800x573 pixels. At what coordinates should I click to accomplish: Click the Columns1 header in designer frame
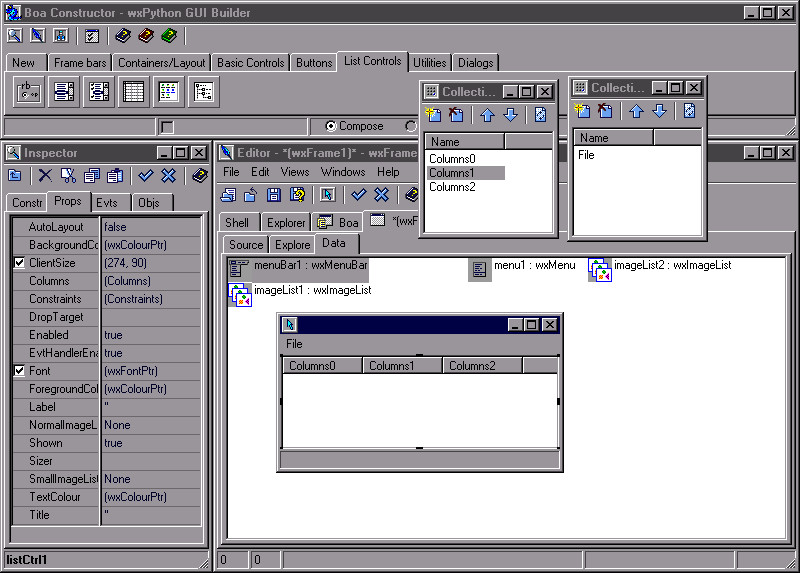pos(402,366)
